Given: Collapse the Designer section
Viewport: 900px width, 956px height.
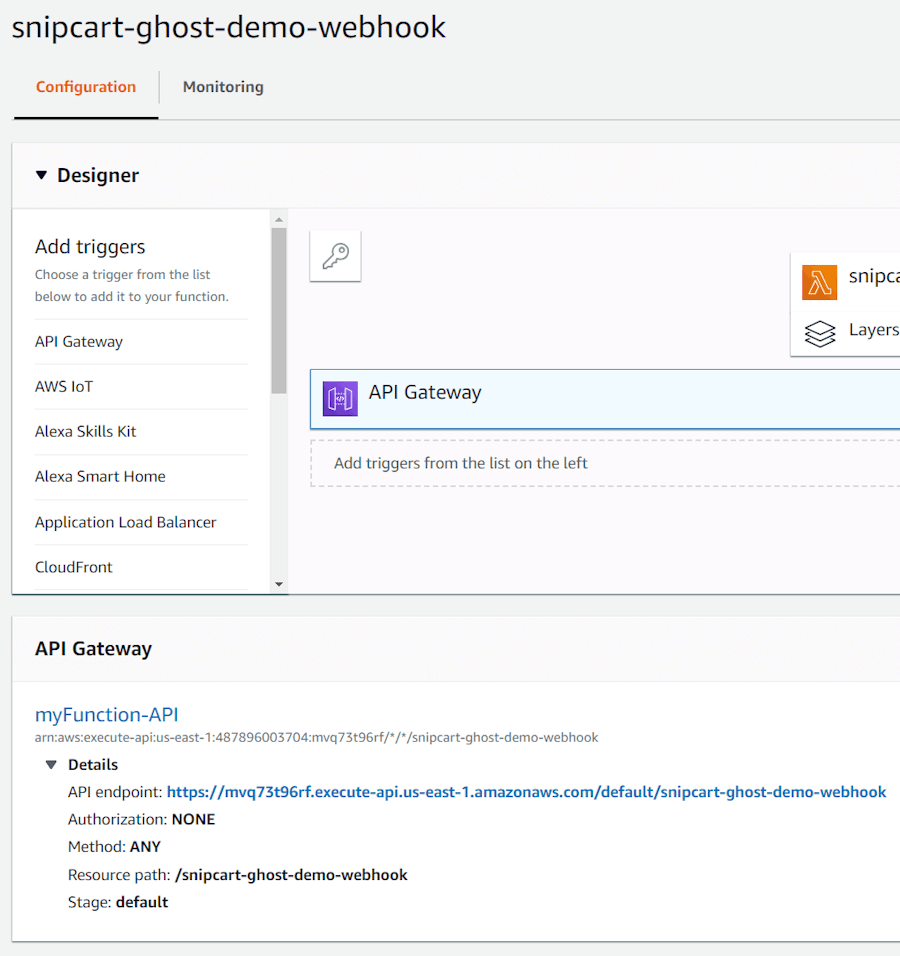Looking at the screenshot, I should click(x=41, y=176).
